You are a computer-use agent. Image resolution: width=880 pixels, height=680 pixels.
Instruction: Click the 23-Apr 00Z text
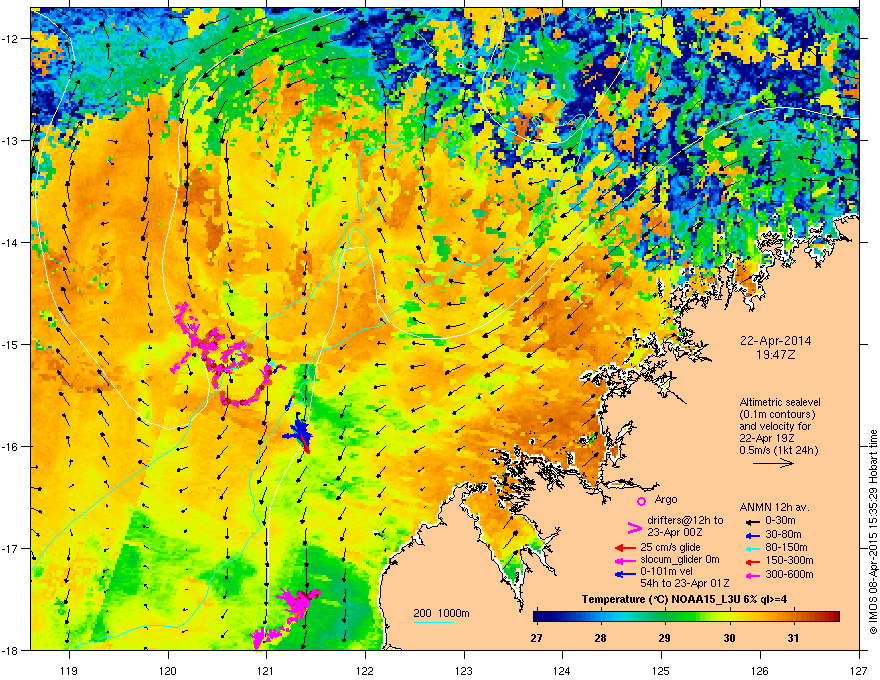click(675, 532)
